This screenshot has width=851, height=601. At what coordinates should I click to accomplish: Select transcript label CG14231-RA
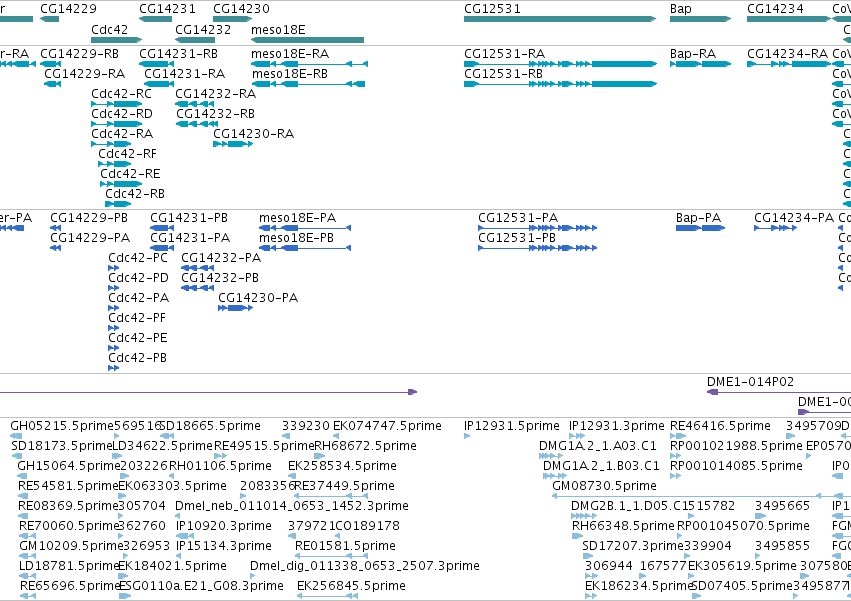pos(185,73)
